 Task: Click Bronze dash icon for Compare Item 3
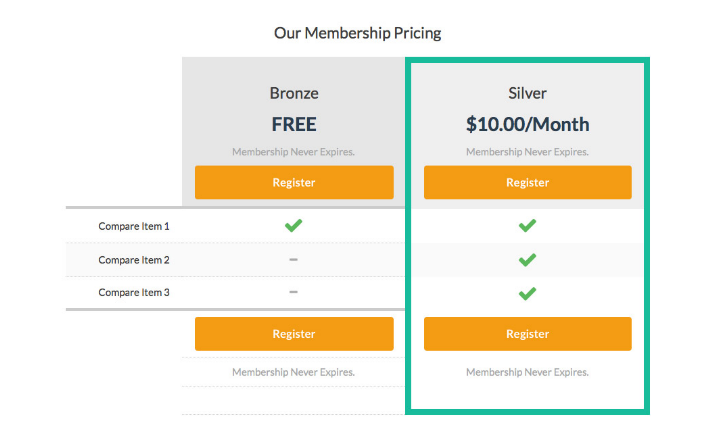tap(293, 292)
